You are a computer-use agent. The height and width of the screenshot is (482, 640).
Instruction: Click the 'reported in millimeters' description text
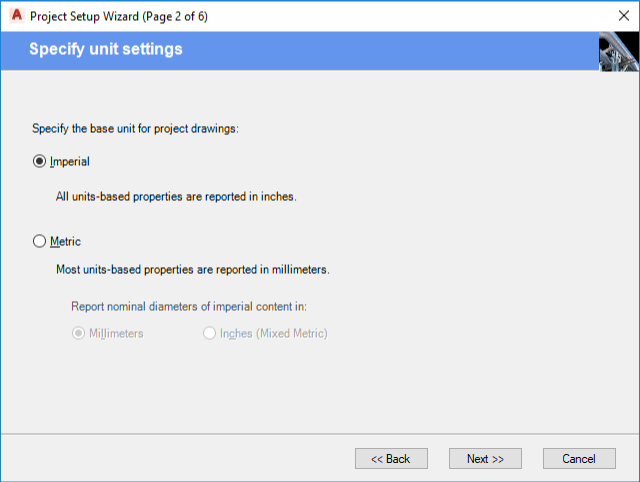[192, 269]
